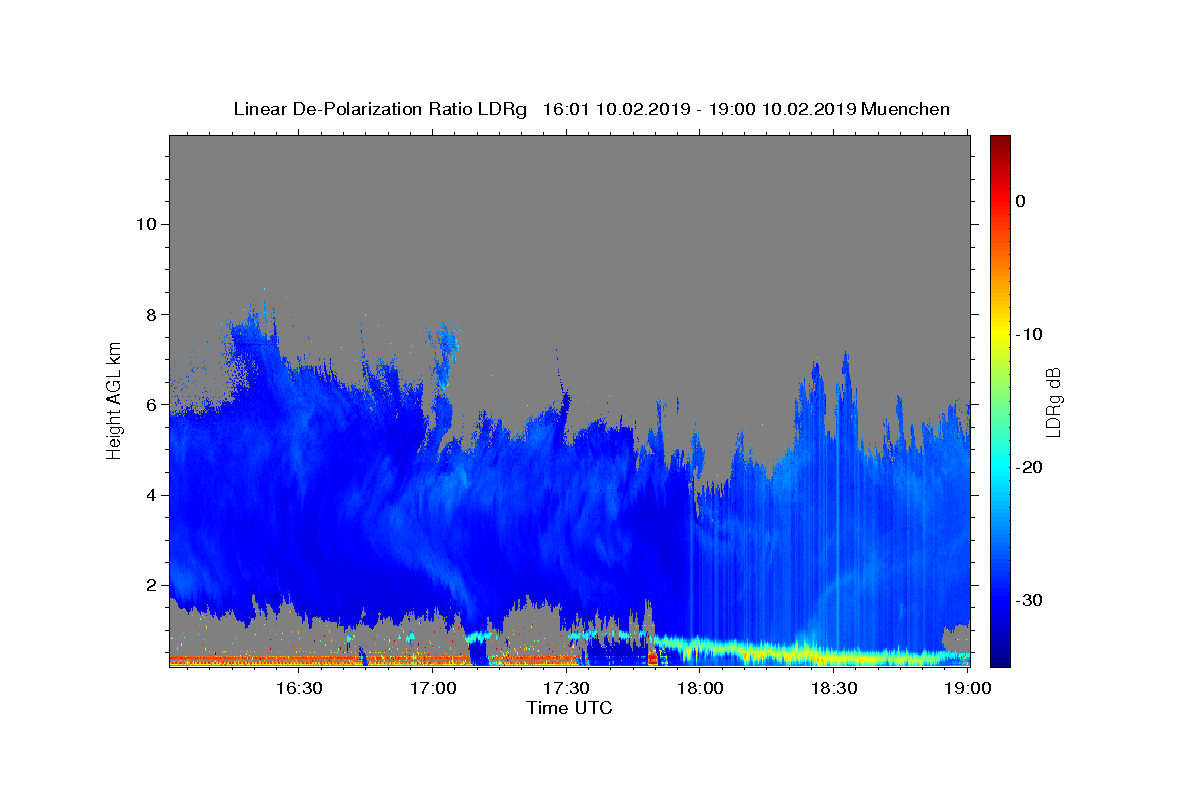This screenshot has height=800, width=1200.
Task: Click the colorbar value -20
Action: [1030, 467]
